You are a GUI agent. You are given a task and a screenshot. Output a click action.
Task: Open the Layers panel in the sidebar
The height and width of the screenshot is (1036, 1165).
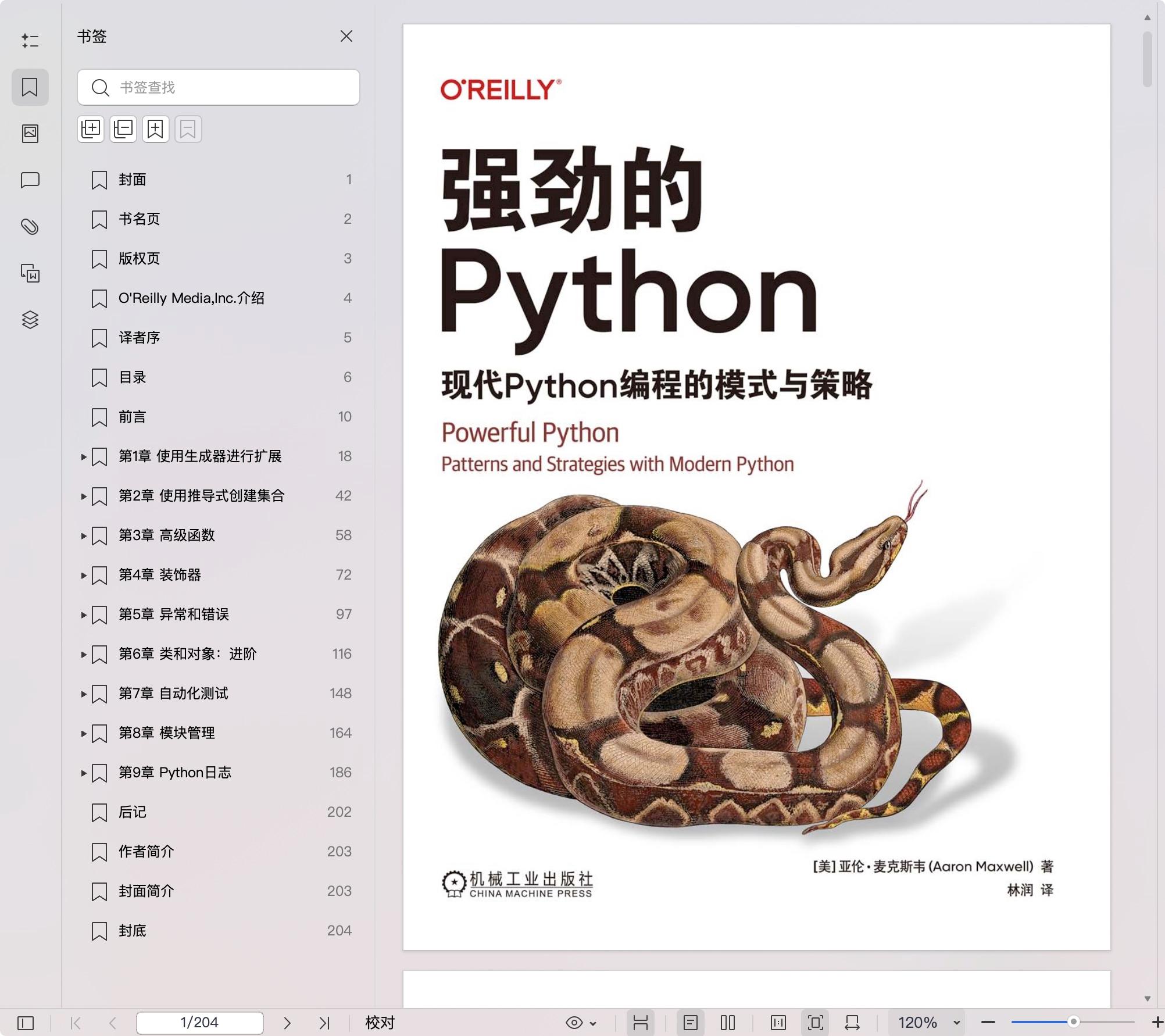[x=30, y=320]
